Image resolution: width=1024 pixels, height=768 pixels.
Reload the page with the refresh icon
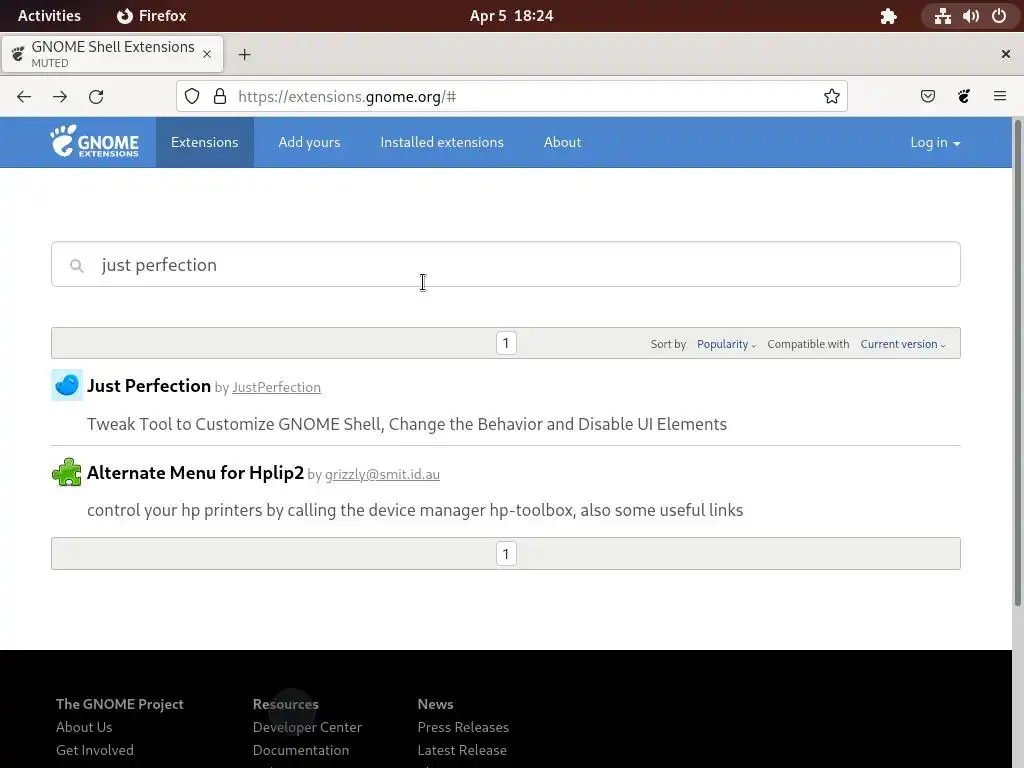(96, 97)
